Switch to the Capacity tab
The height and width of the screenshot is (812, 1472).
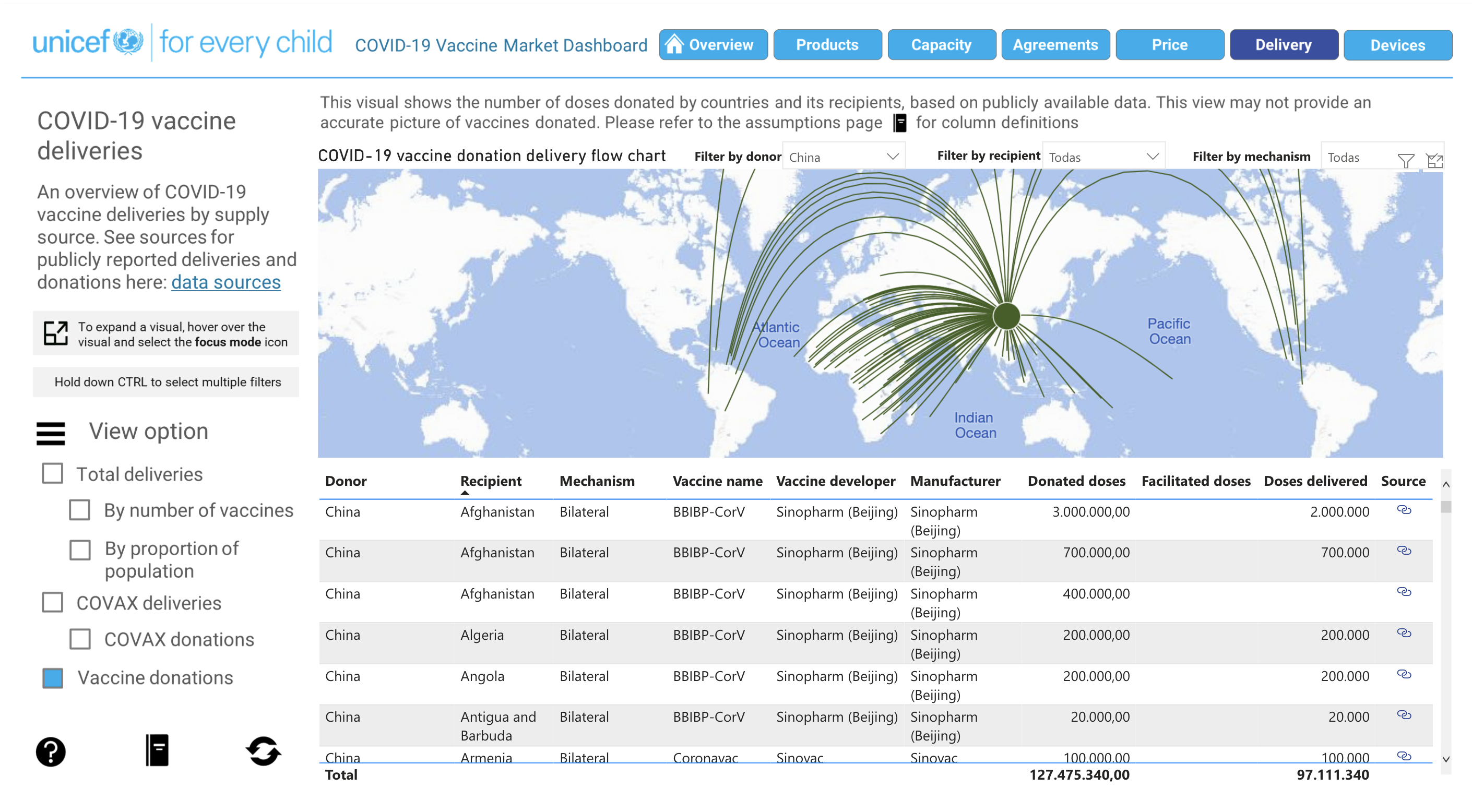941,44
